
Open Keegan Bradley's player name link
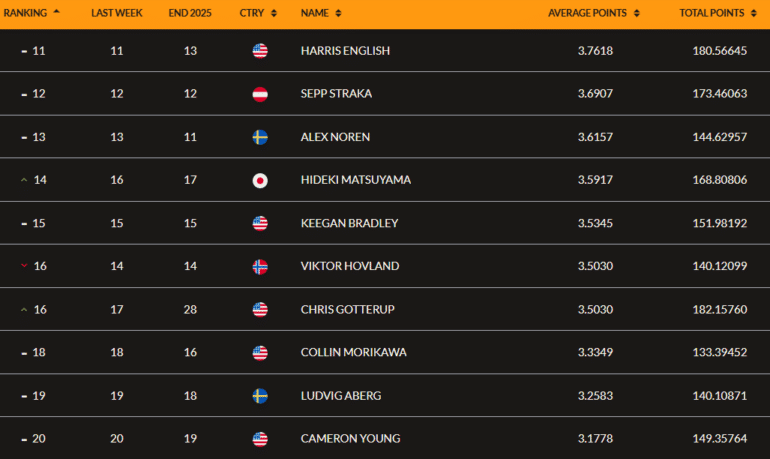pos(349,223)
